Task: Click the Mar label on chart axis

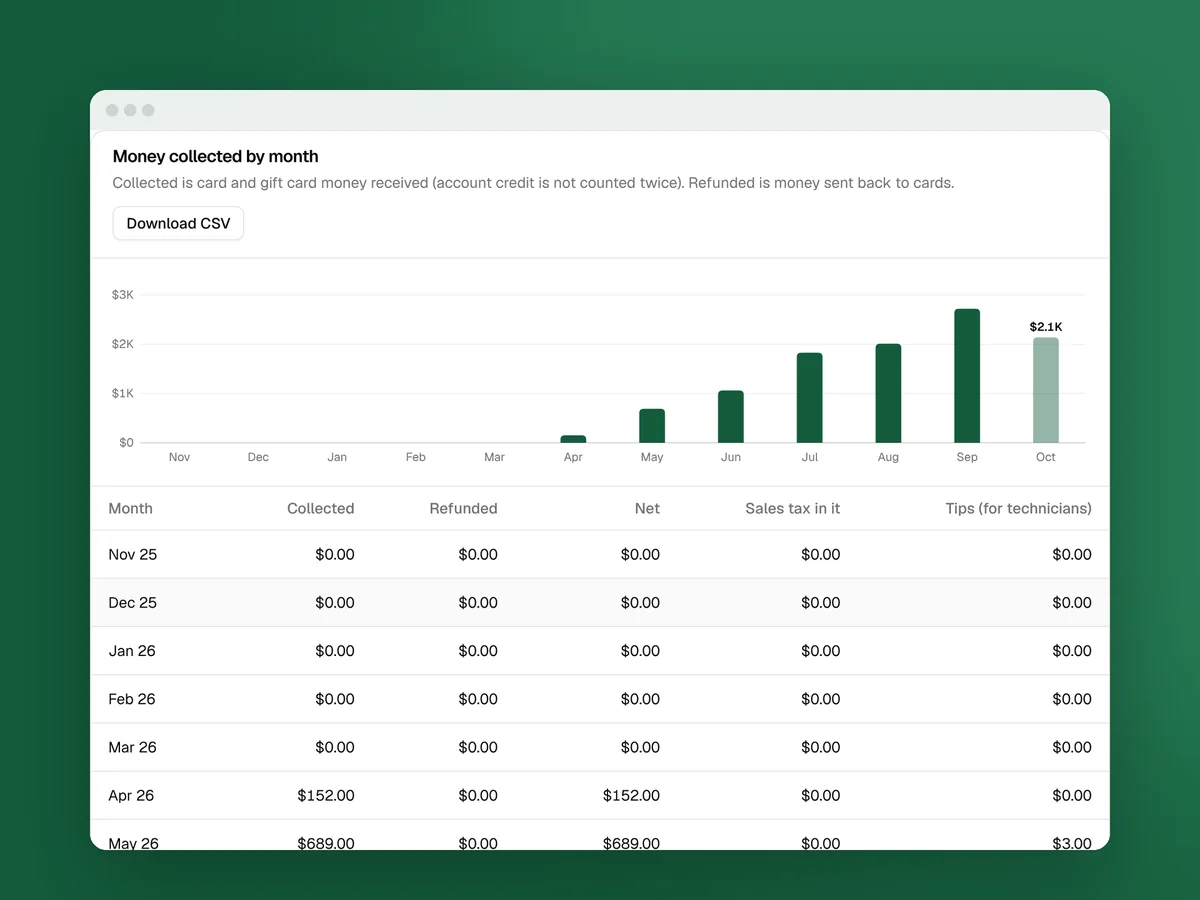Action: [x=494, y=457]
